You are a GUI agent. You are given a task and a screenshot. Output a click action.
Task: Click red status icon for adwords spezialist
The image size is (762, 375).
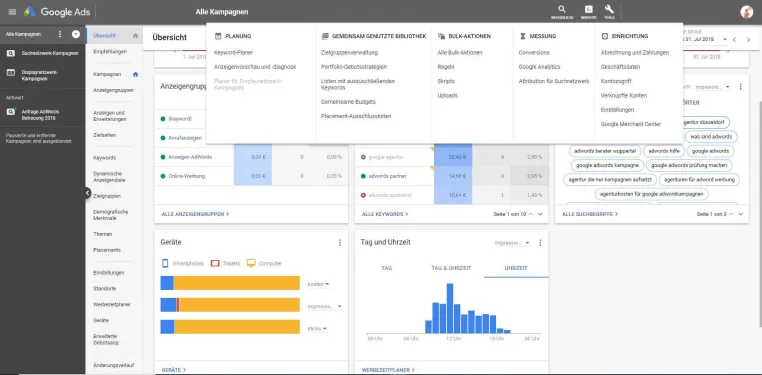pos(363,195)
